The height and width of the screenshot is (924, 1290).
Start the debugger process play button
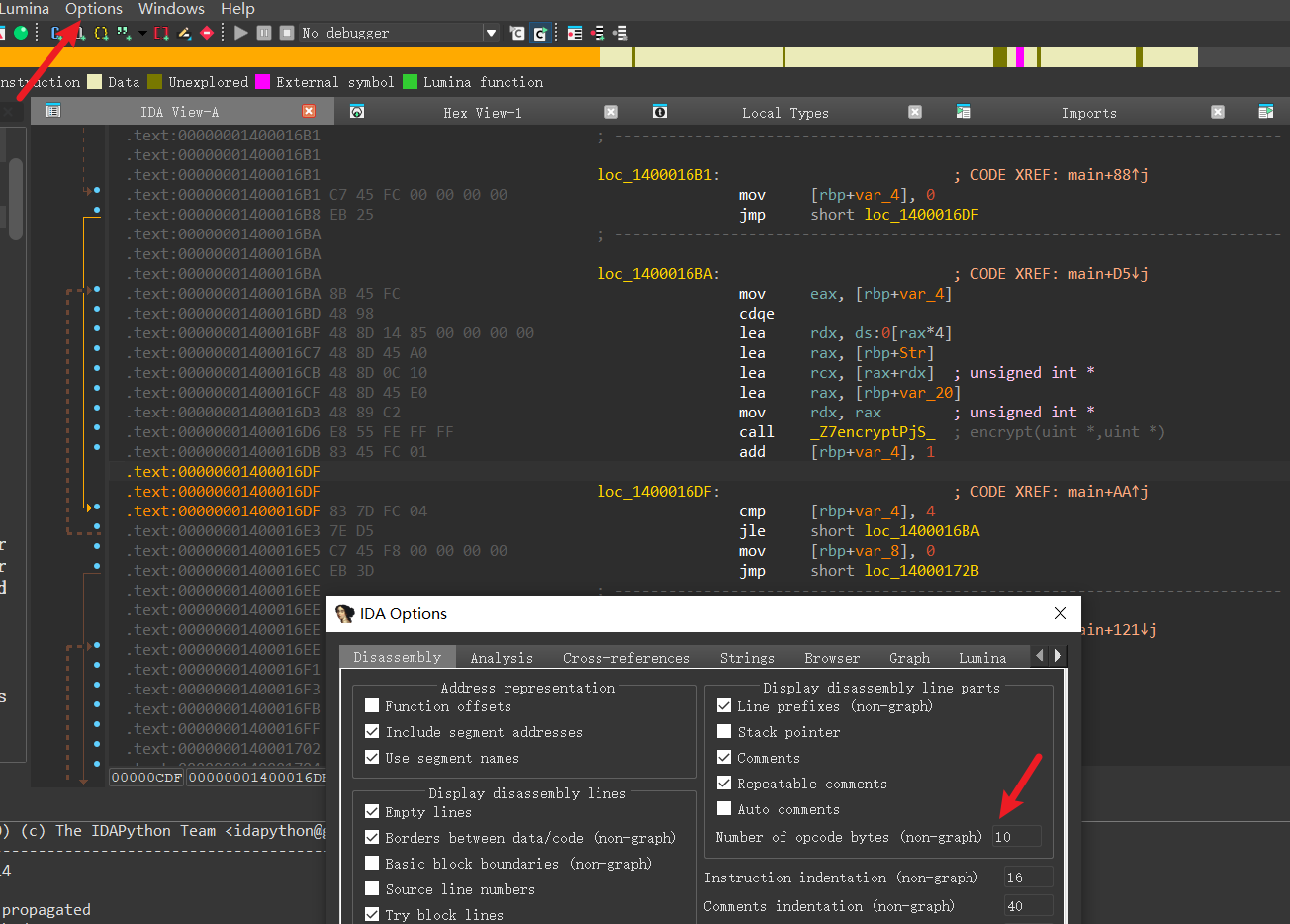[241, 33]
